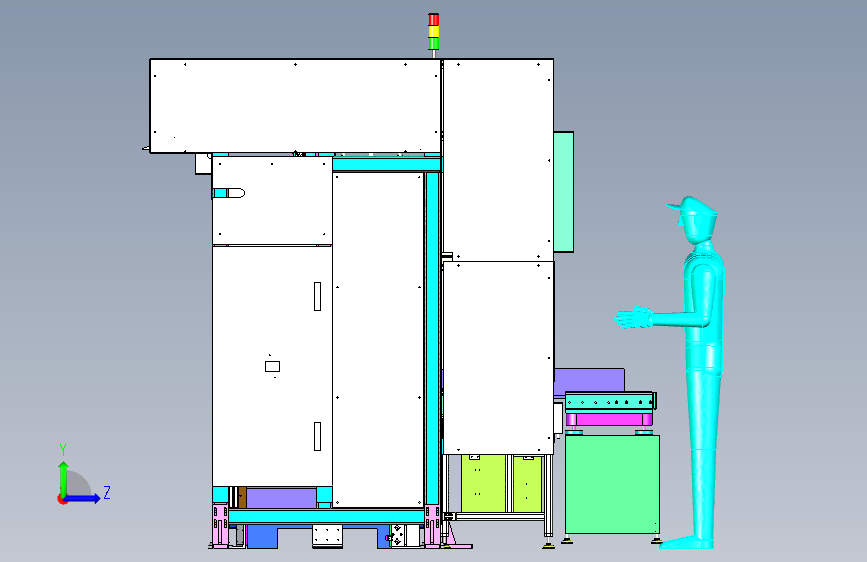Select the purple panel at the machine's bottom left
The height and width of the screenshot is (562, 867).
point(281,498)
